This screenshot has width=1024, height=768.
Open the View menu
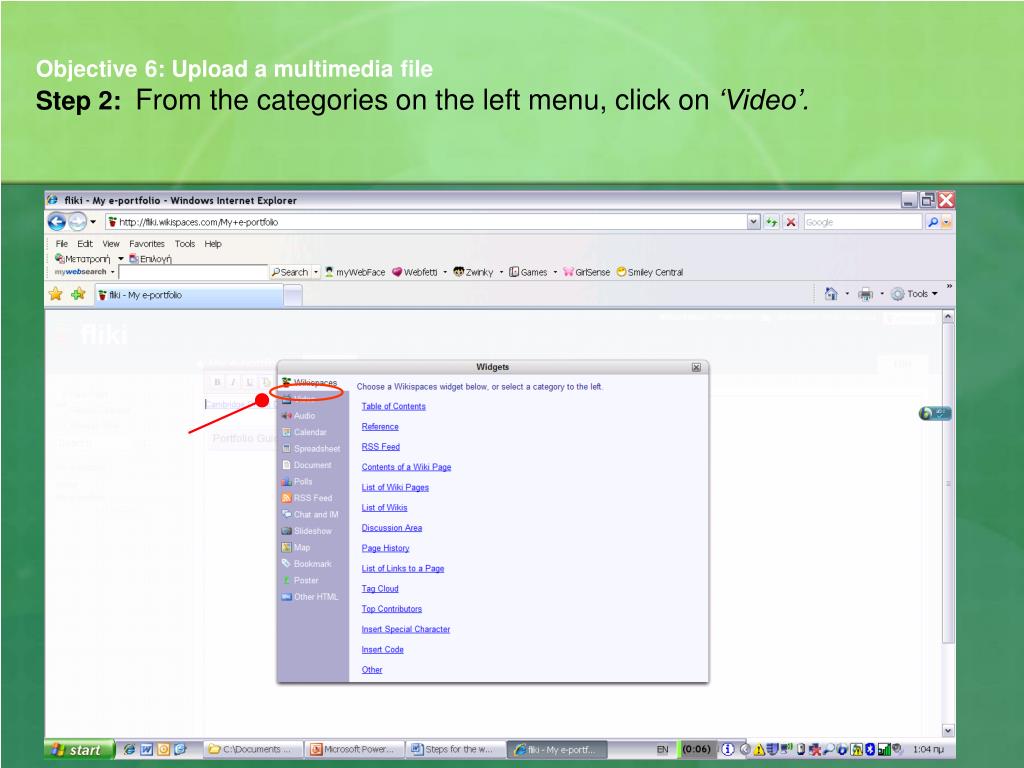(x=111, y=244)
